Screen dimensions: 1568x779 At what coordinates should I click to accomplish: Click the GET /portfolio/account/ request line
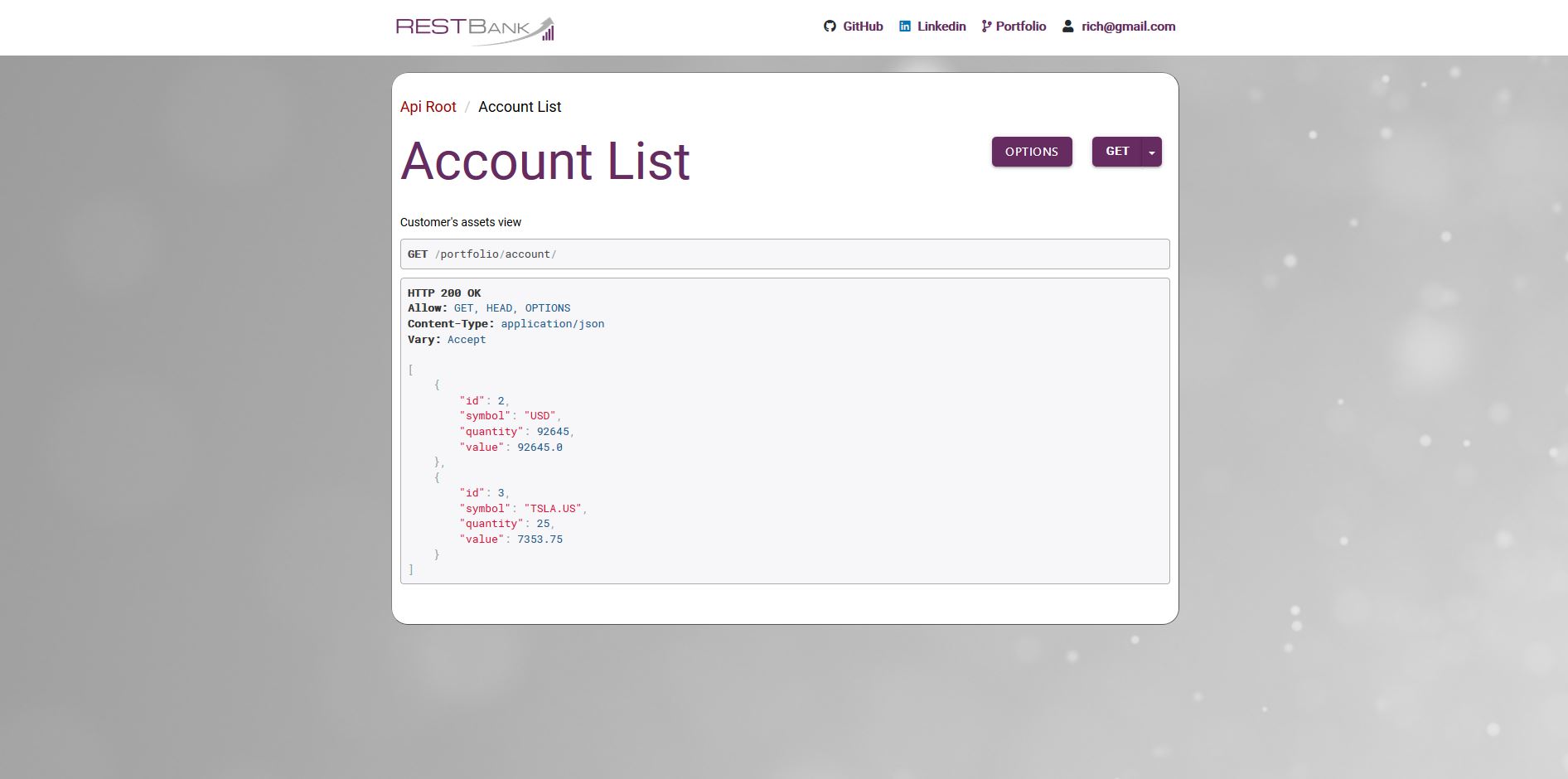[x=481, y=254]
